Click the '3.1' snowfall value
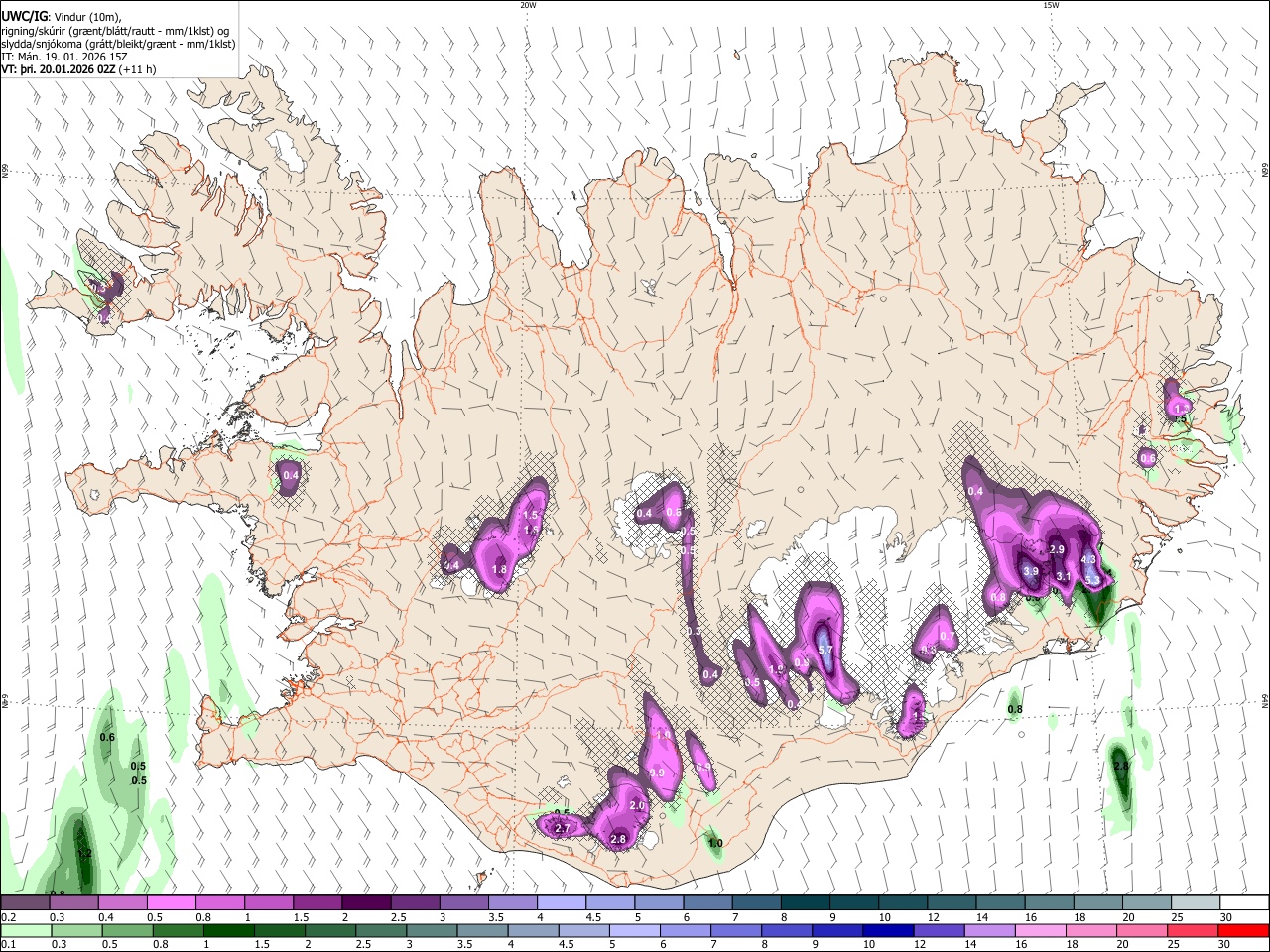The width and height of the screenshot is (1270, 952). pyautogui.click(x=1064, y=576)
